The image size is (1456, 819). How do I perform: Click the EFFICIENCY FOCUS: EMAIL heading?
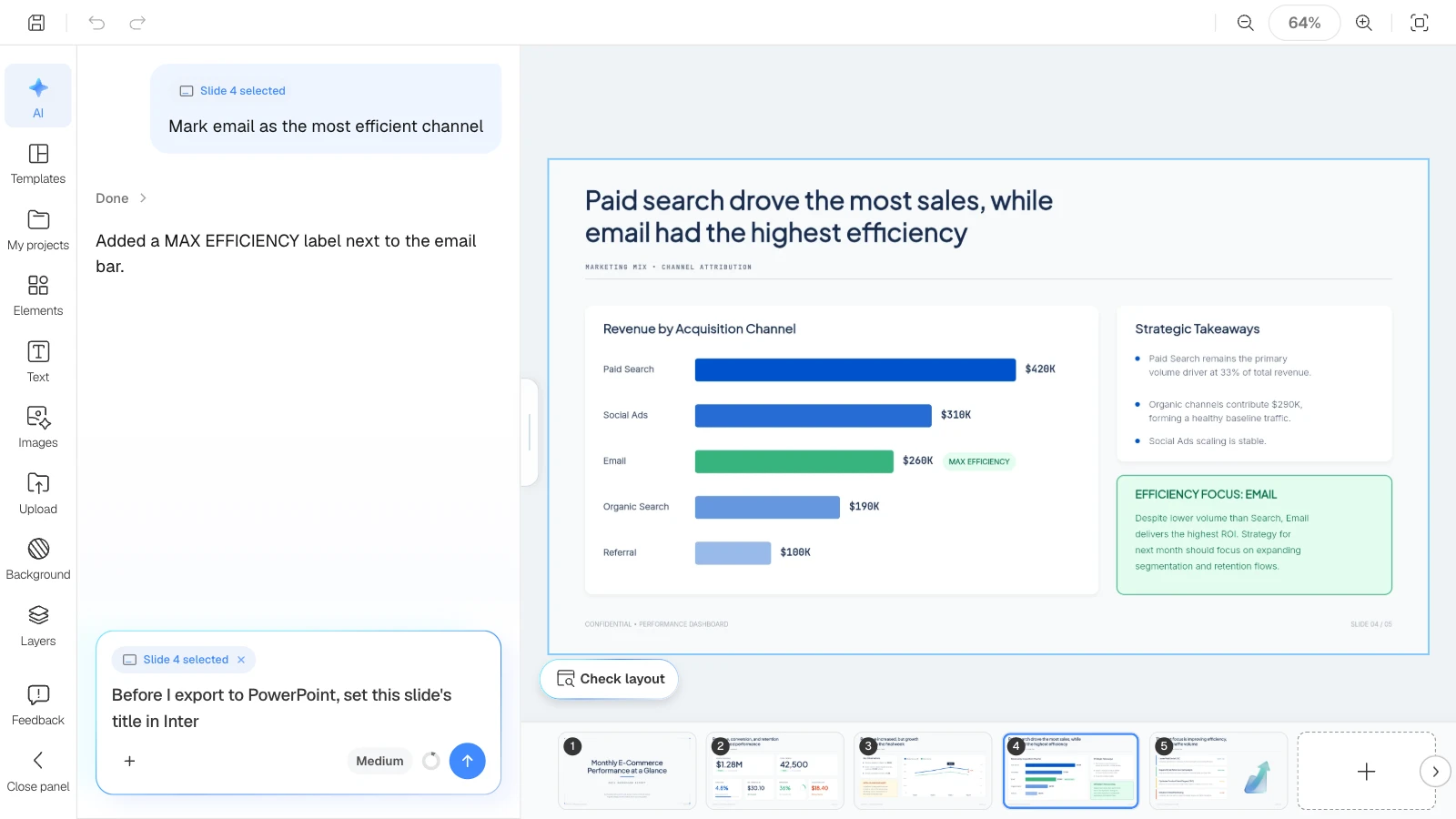(1206, 494)
